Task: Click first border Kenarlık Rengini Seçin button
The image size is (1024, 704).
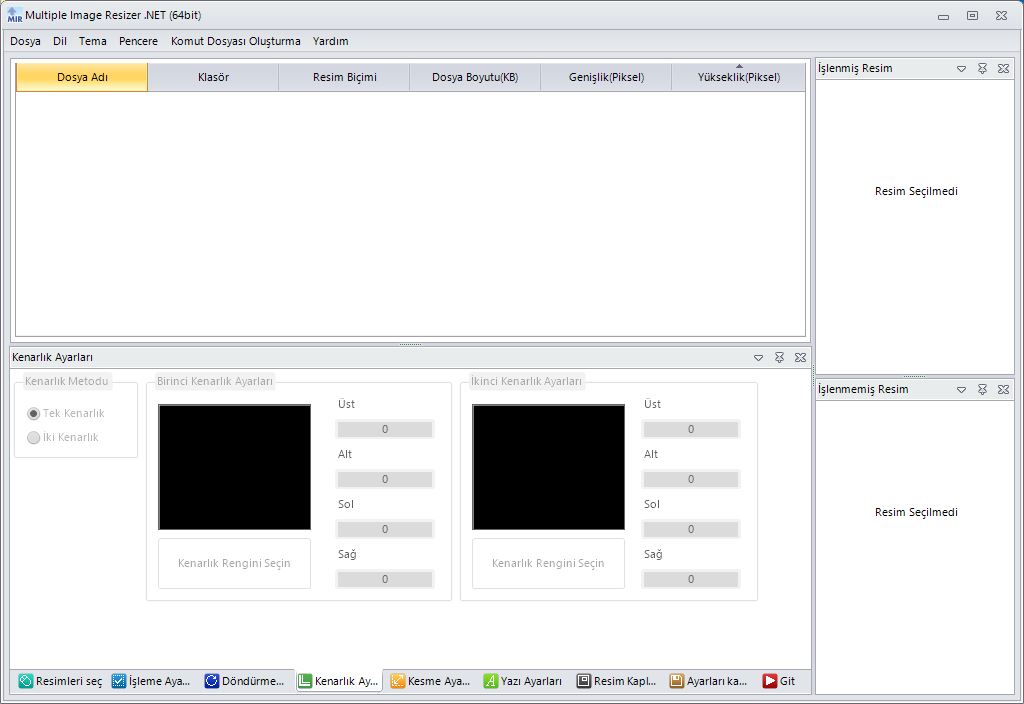Action: [234, 563]
